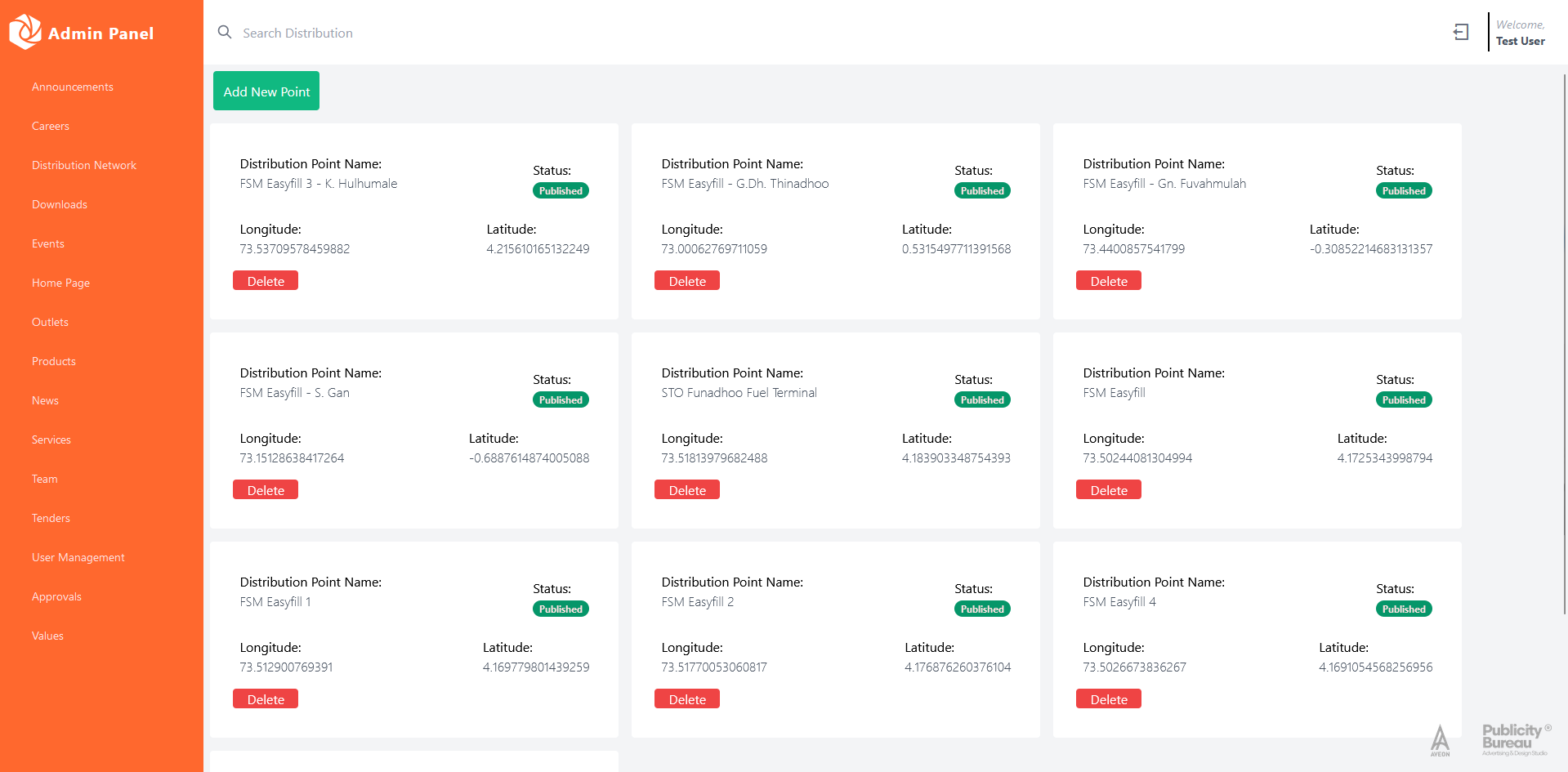The height and width of the screenshot is (772, 1568).
Task: Click the Aveon logo at bottom right
Action: click(x=1441, y=740)
